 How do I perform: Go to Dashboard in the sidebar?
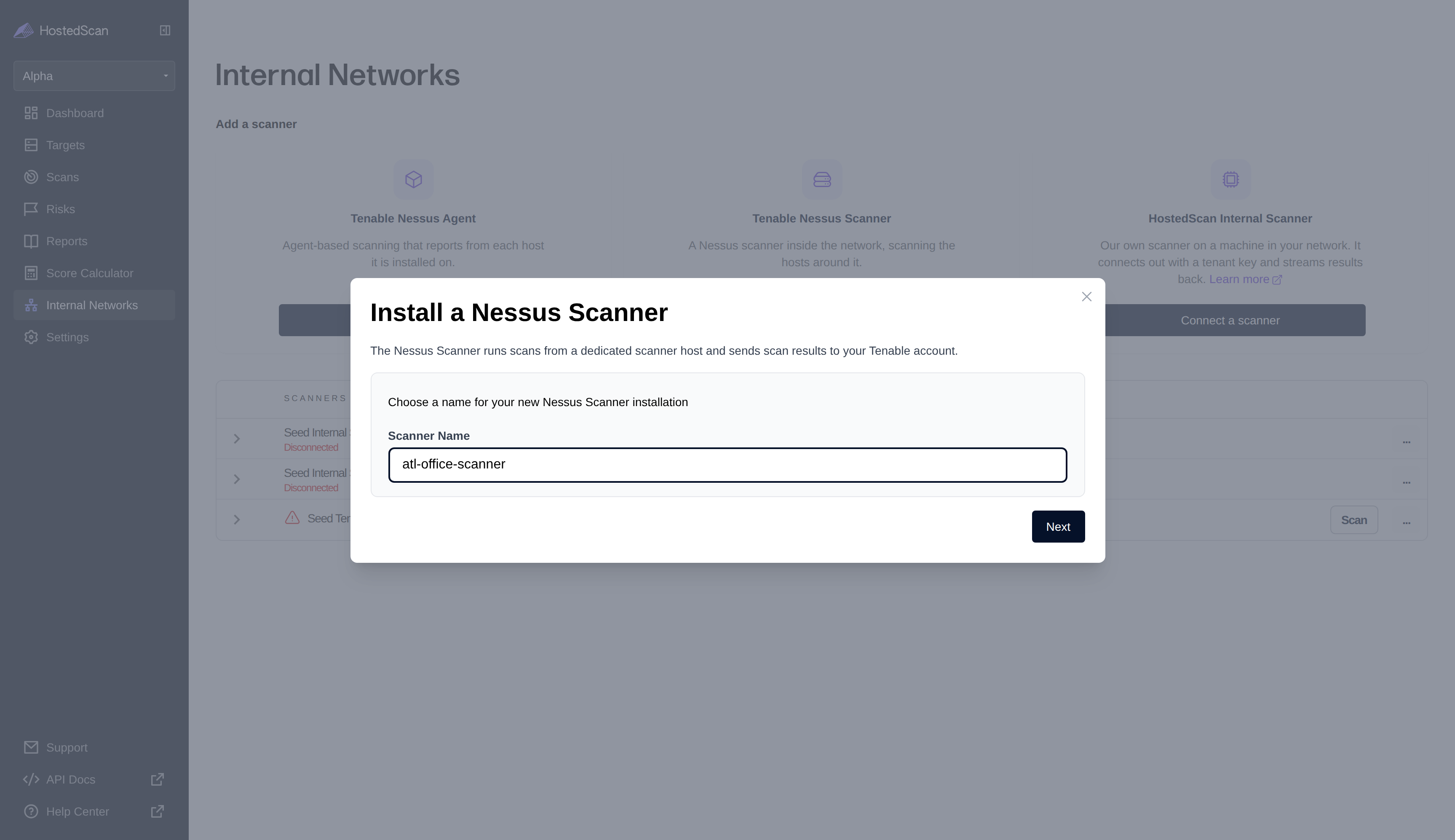(94, 113)
